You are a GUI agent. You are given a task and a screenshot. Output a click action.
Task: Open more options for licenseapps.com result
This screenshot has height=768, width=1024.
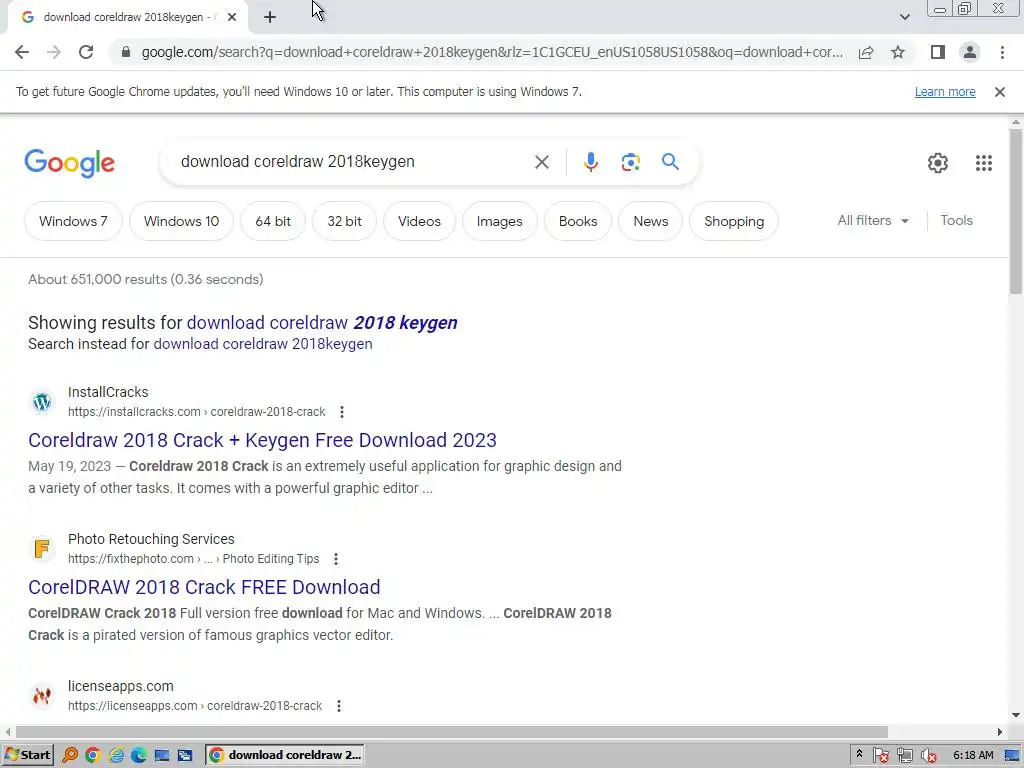[339, 706]
